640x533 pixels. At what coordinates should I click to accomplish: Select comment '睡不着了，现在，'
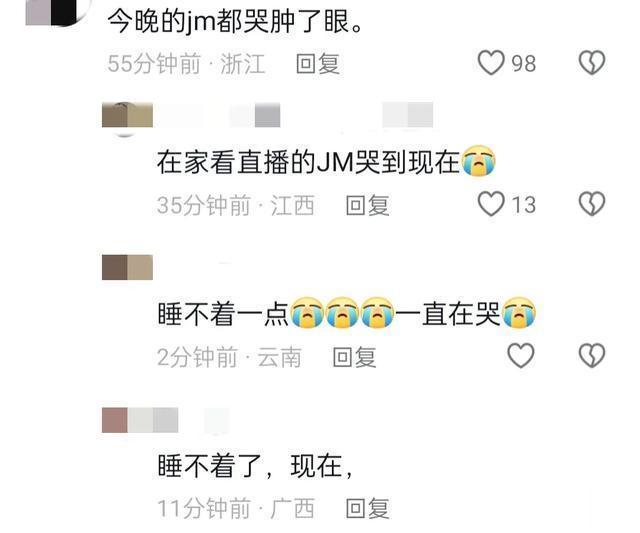click(x=255, y=466)
